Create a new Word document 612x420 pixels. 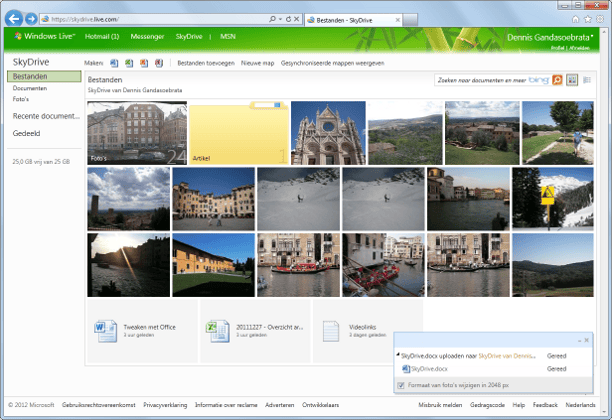pos(114,63)
